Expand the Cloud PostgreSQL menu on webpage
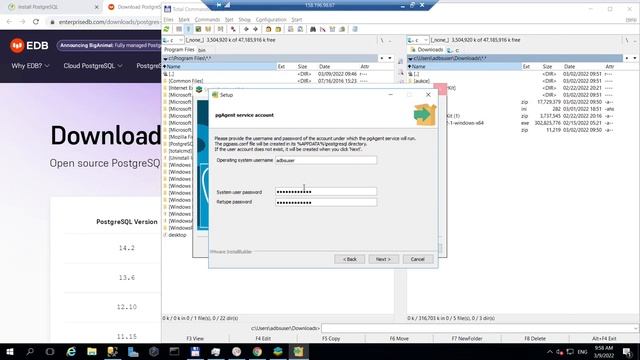Screen dimensions: 640x360 [x=93, y=66]
